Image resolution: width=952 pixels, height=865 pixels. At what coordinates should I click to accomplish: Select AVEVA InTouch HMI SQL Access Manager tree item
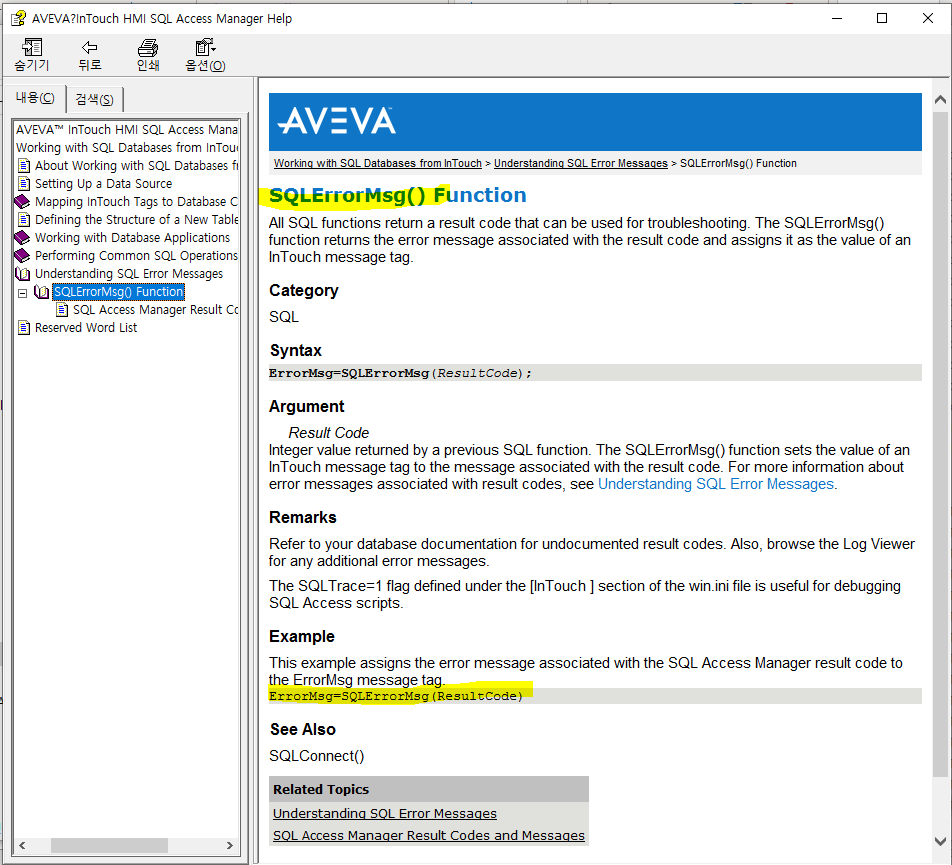pyautogui.click(x=126, y=129)
